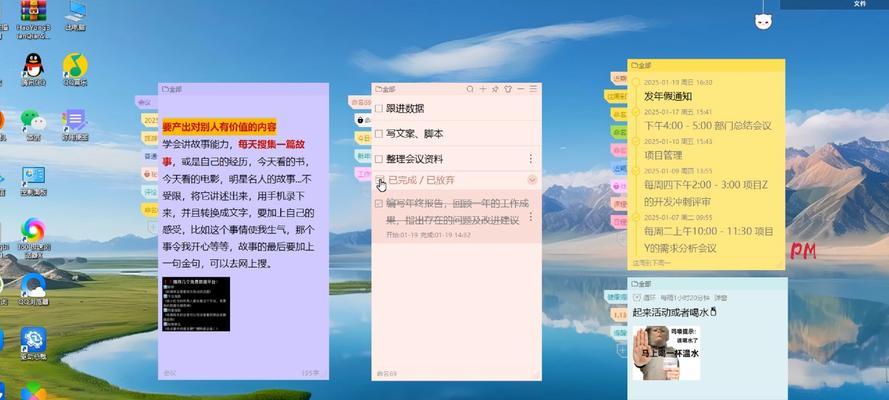The height and width of the screenshot is (400, 889).
Task: Select the 发年假通知 timeline entry
Action: coord(668,96)
